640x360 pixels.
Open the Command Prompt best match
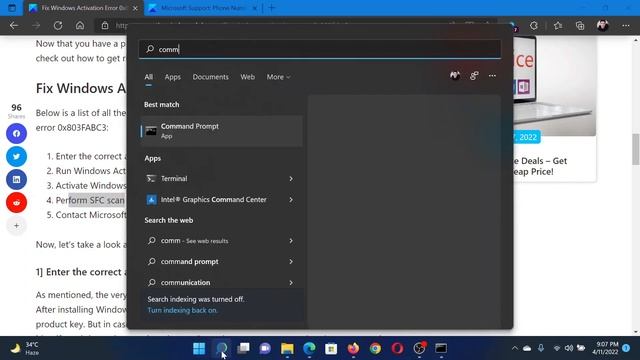click(x=222, y=131)
